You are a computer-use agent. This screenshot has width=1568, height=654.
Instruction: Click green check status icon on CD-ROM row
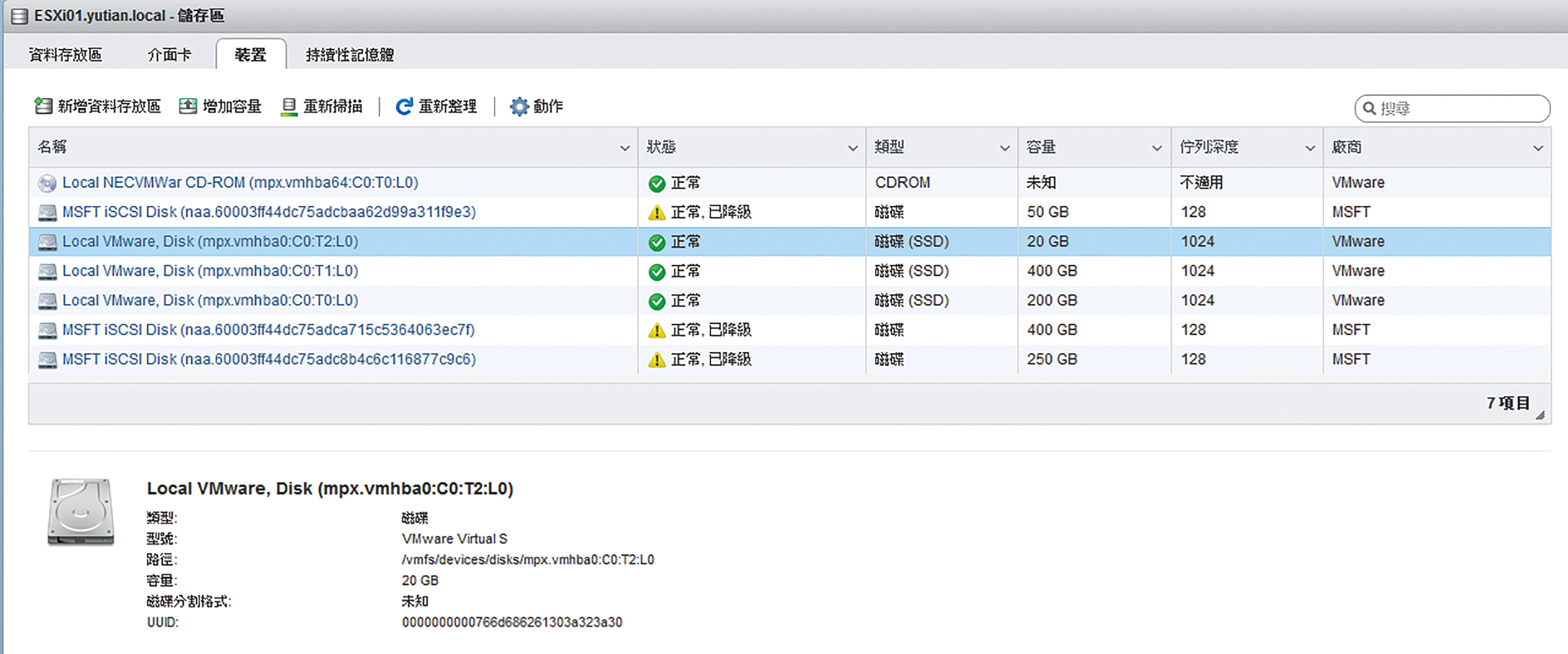[x=657, y=183]
